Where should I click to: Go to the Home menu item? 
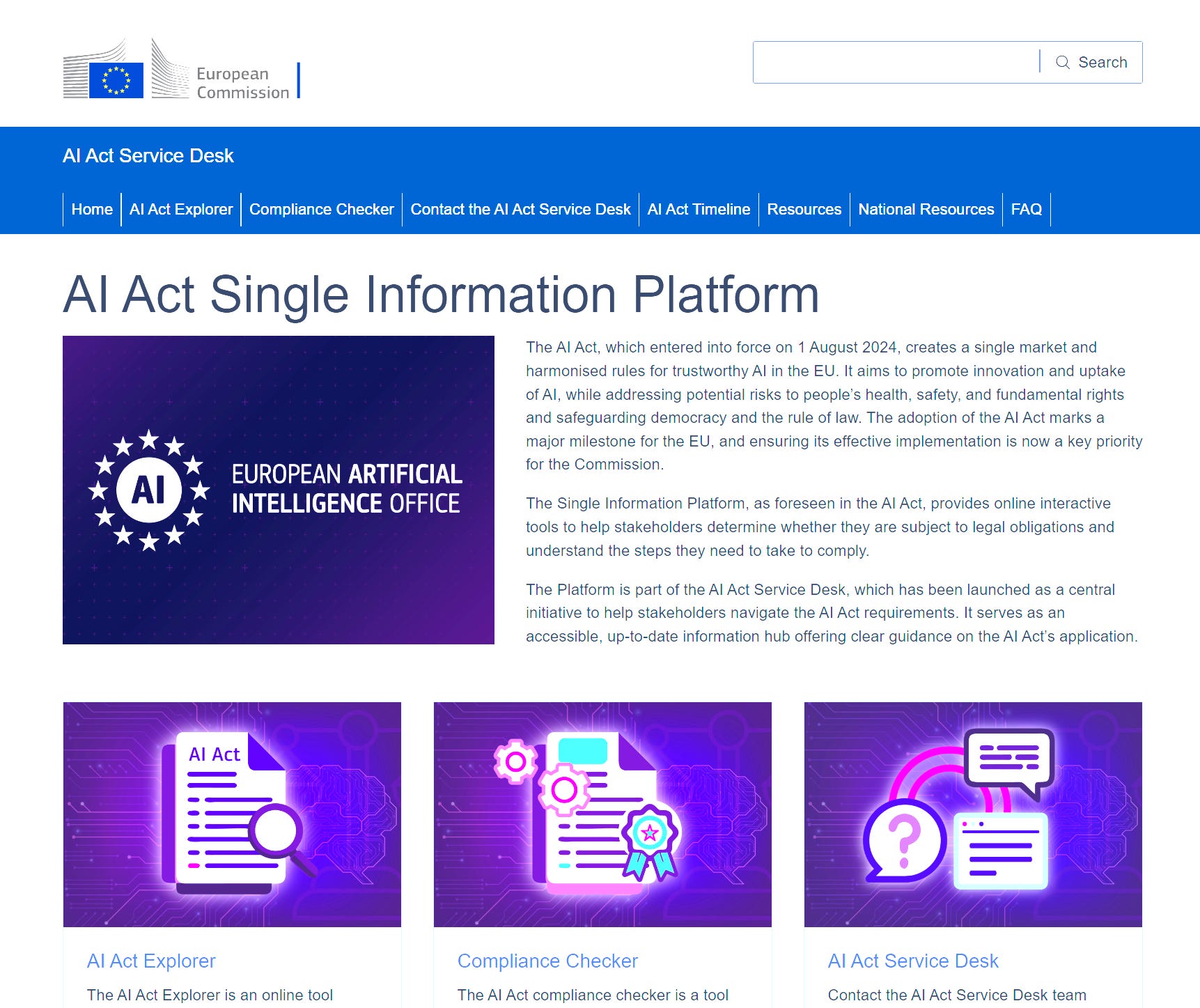tap(92, 210)
